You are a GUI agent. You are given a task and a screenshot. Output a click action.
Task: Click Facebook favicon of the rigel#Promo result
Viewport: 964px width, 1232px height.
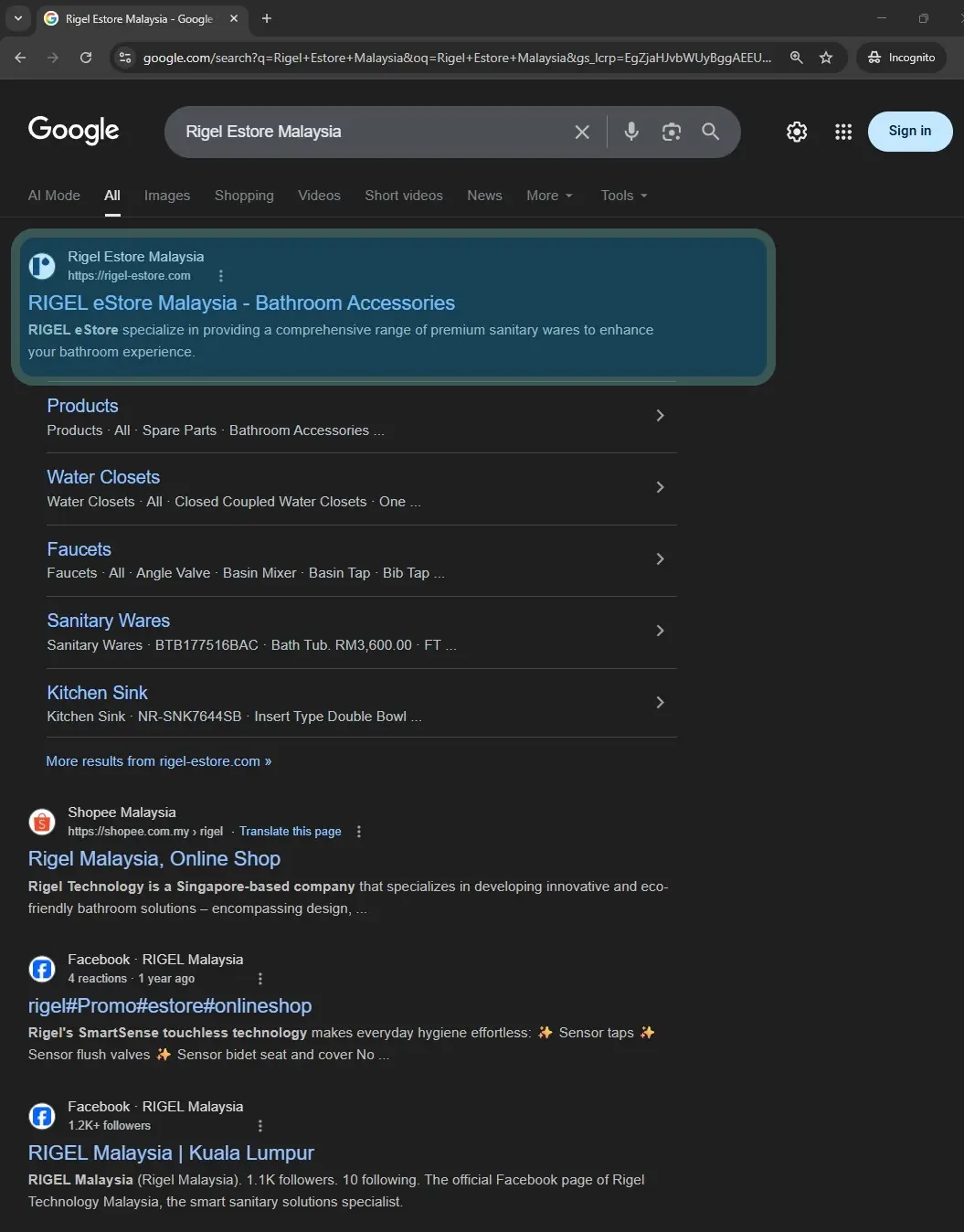42,969
